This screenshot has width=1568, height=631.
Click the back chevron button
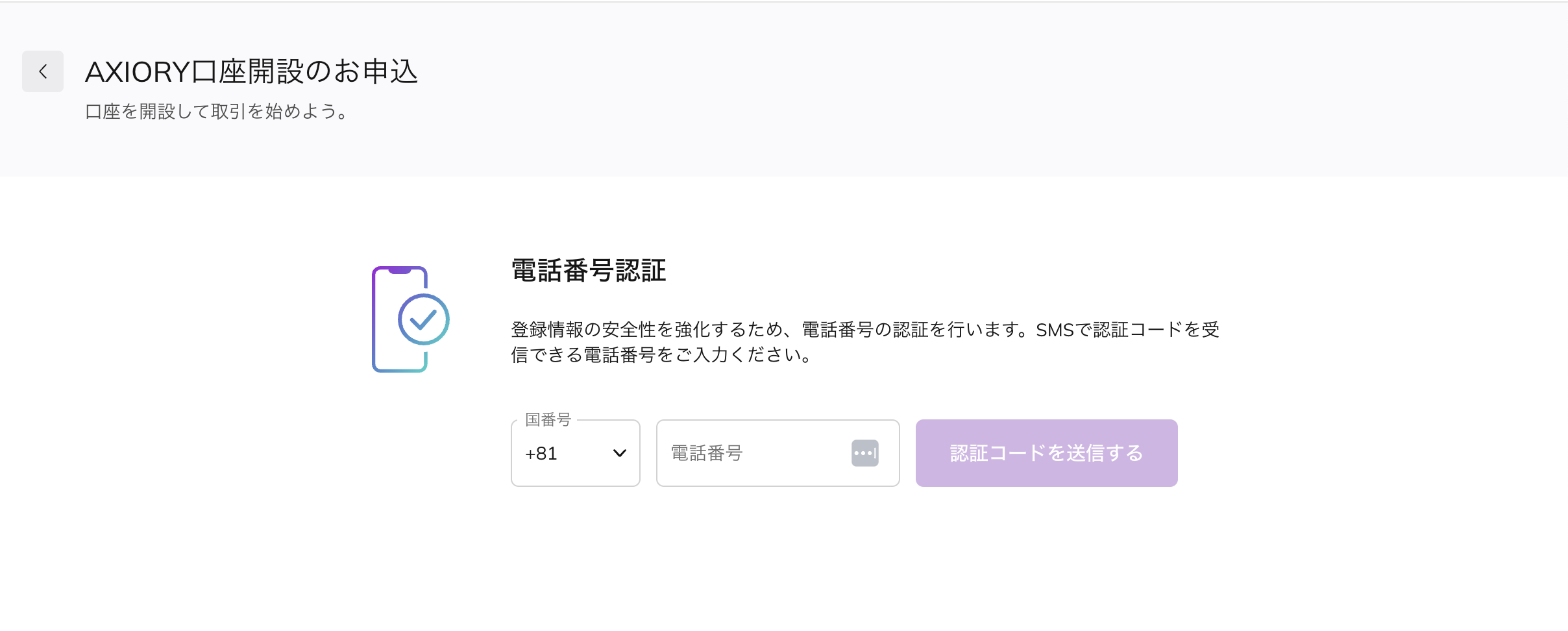(43, 71)
